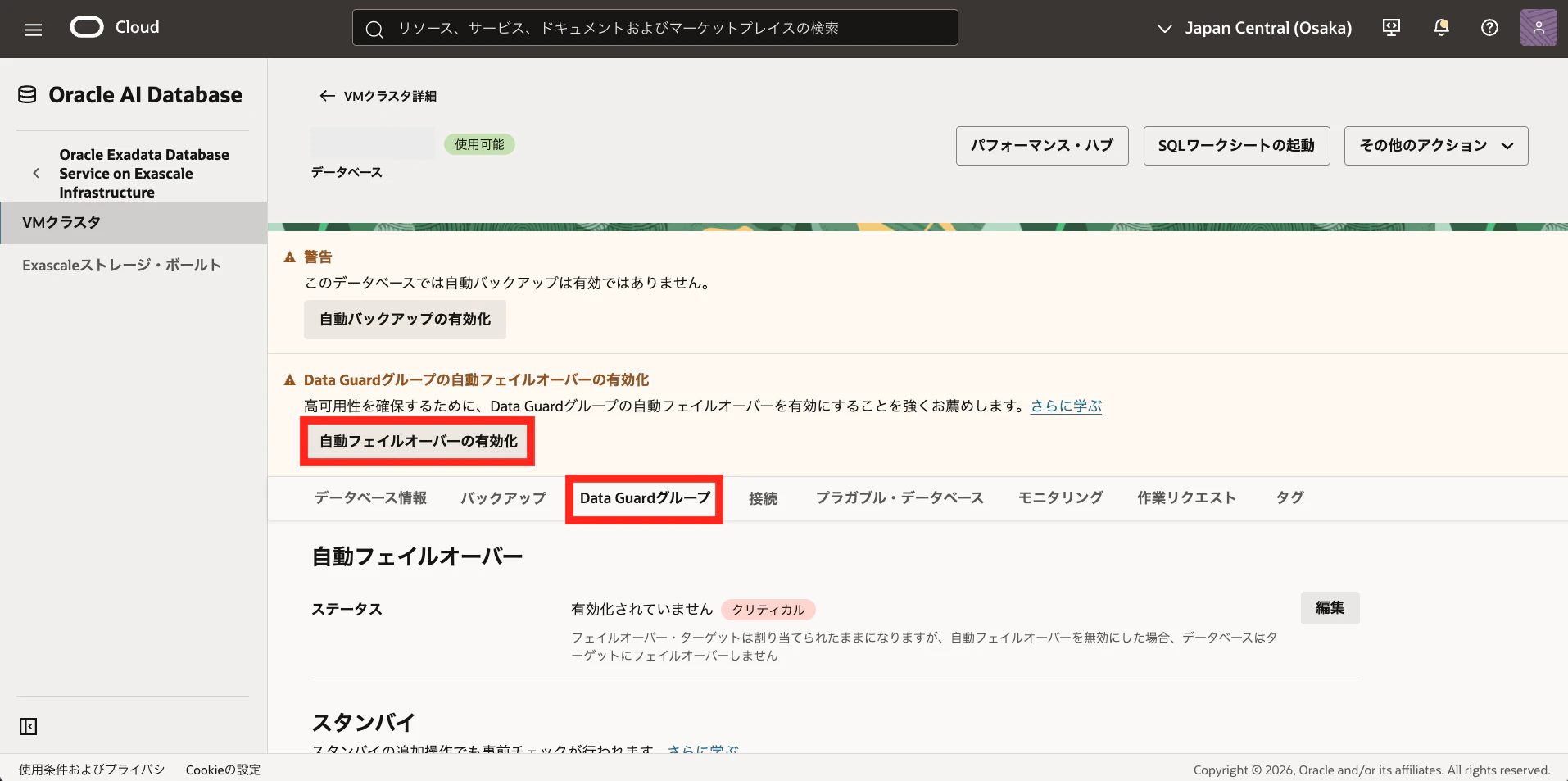Click the クリティカル status badge
The width and height of the screenshot is (1568, 781).
(768, 610)
